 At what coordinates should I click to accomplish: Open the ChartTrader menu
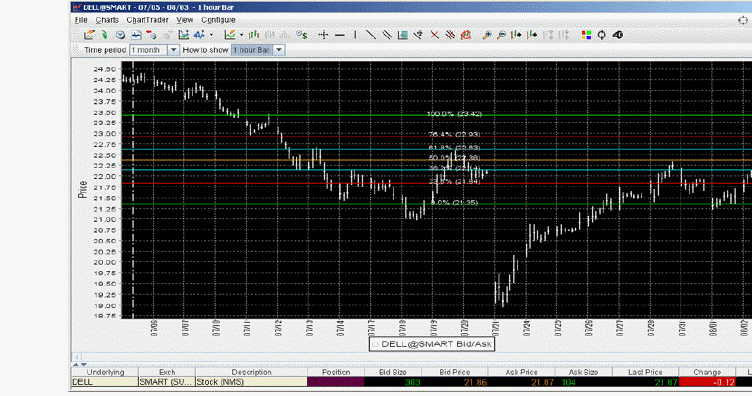point(147,20)
